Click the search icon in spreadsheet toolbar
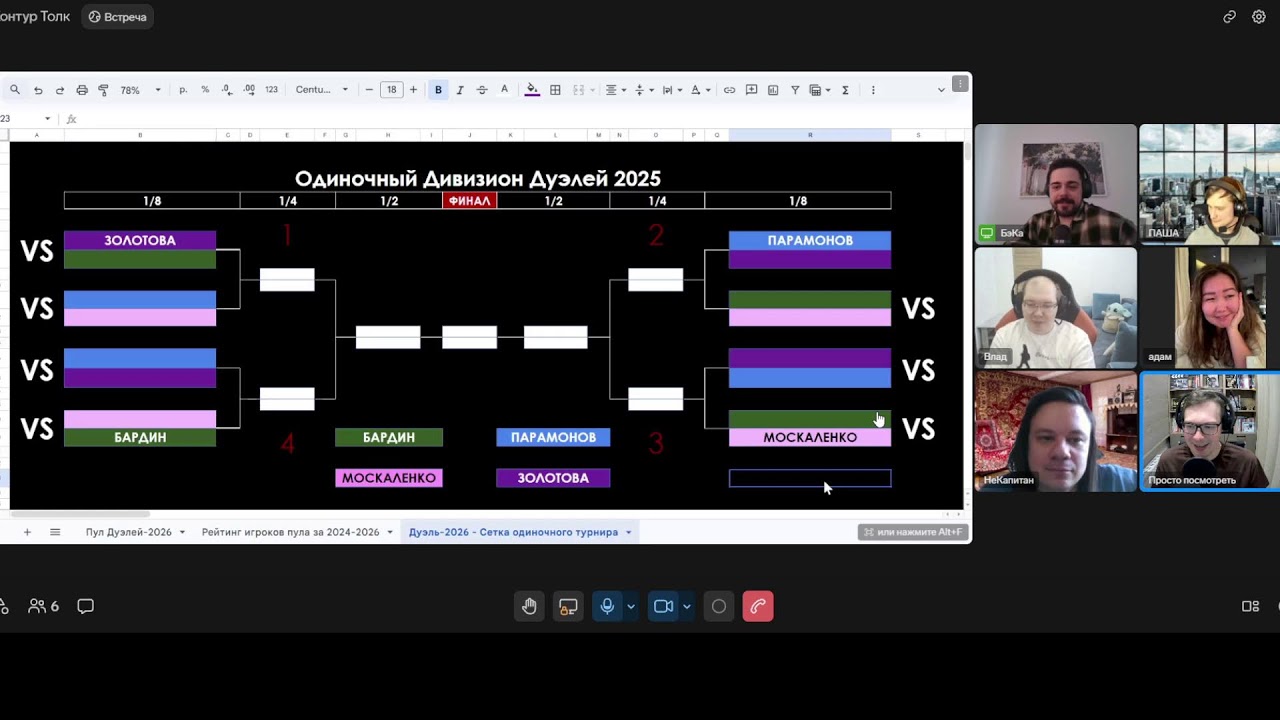 pos(15,90)
